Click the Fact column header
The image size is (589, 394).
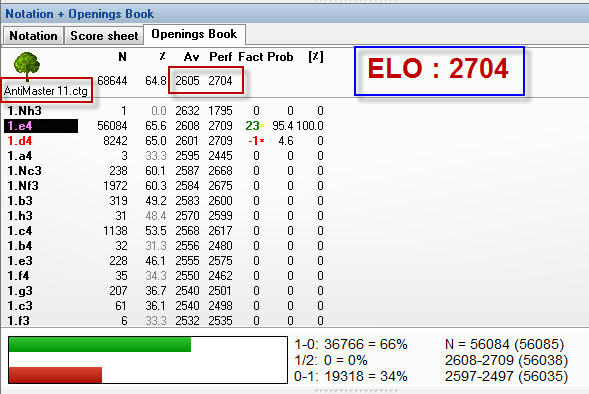click(x=251, y=57)
